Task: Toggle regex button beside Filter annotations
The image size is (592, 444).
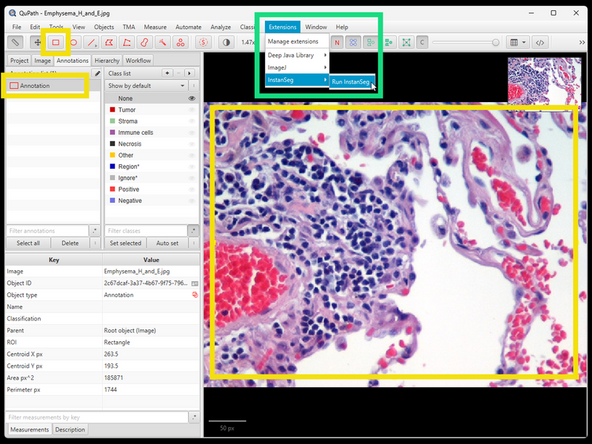Action: [x=94, y=231]
